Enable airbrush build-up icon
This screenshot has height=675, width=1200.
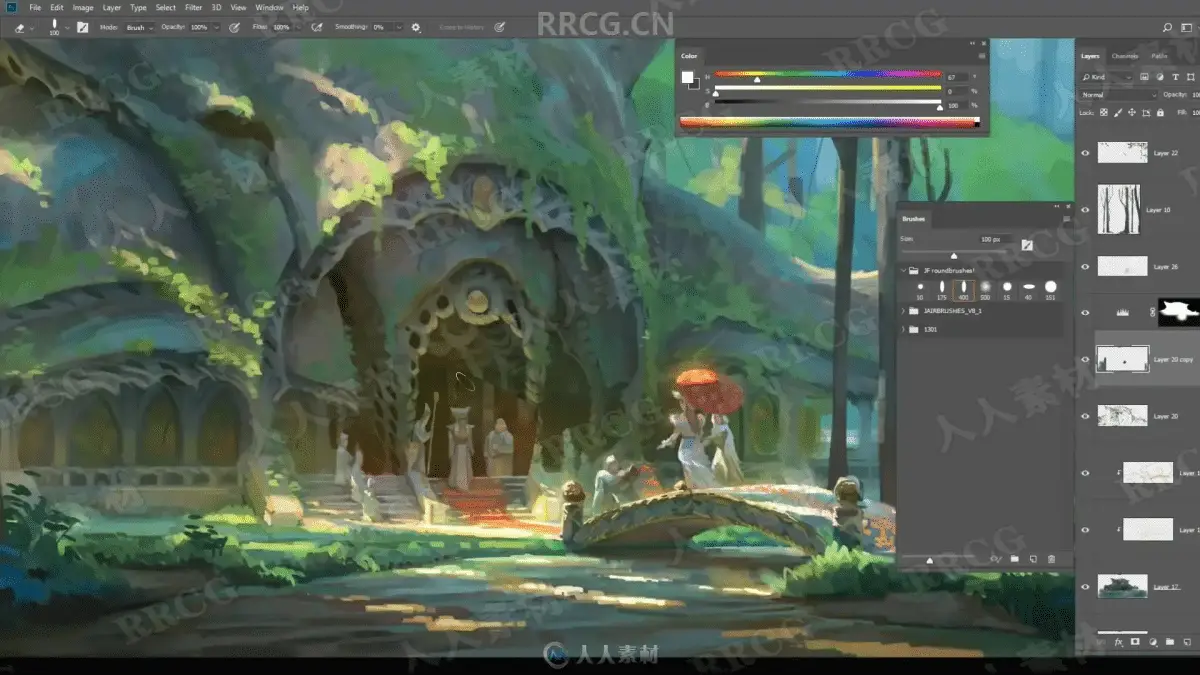[x=316, y=27]
